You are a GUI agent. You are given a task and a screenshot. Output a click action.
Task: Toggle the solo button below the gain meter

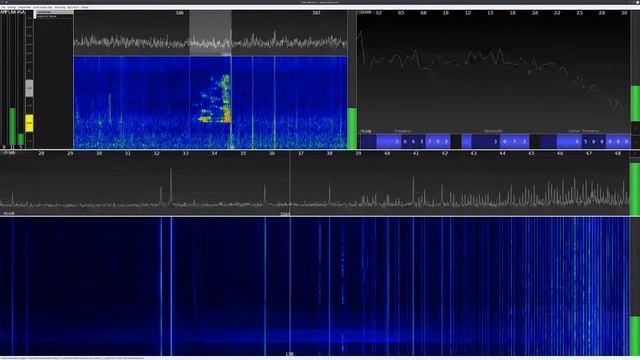click(635, 128)
